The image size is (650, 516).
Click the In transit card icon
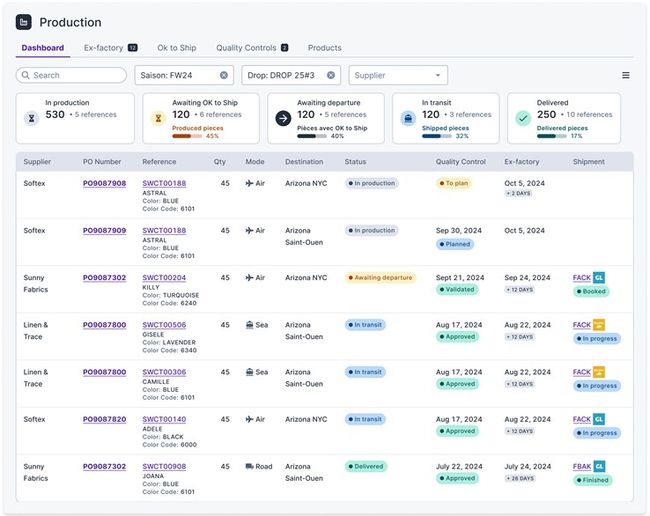click(x=408, y=118)
